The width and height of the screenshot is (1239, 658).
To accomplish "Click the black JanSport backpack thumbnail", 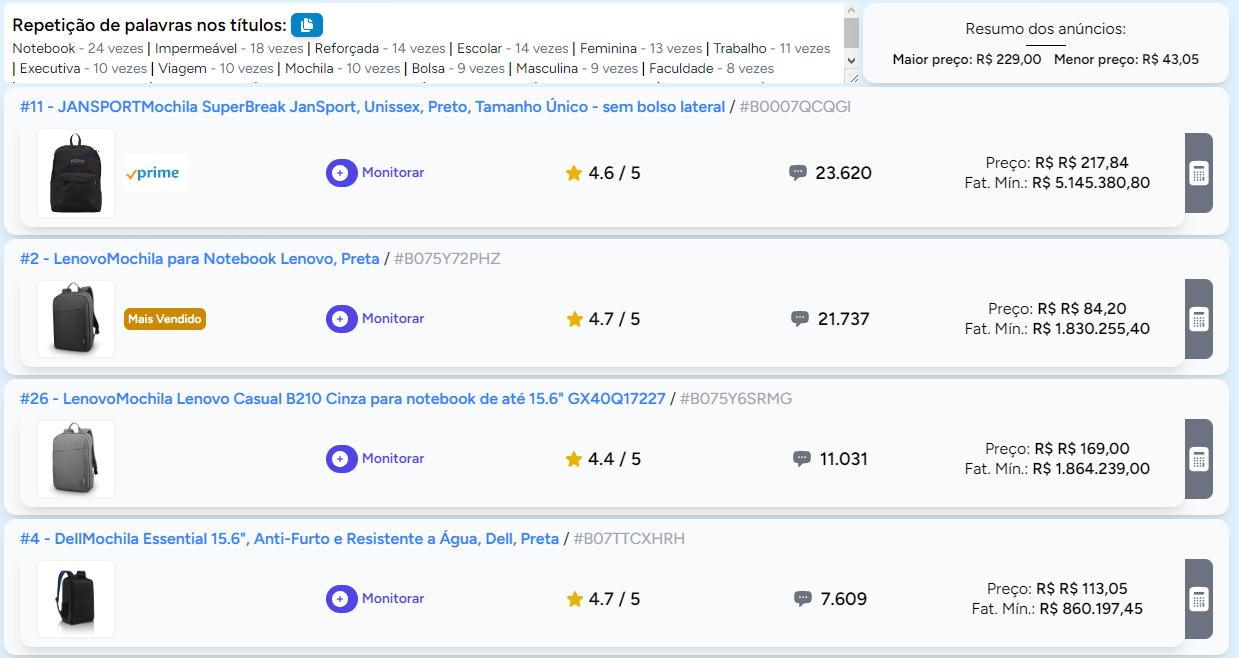I will pyautogui.click(x=76, y=173).
